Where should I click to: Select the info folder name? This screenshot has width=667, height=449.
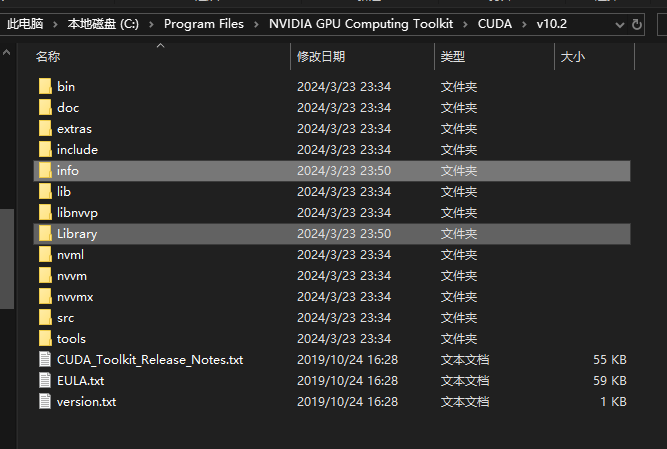point(68,171)
